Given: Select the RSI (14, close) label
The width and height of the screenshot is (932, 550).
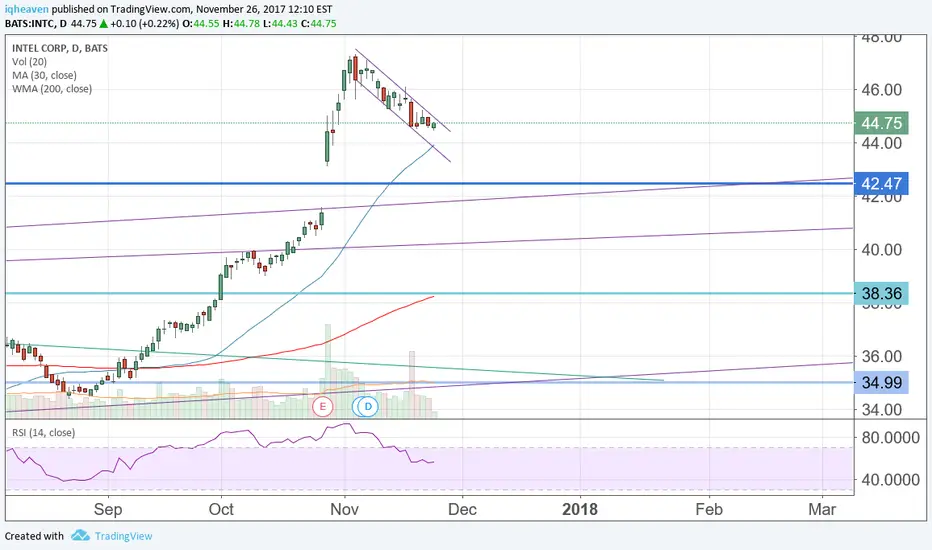Looking at the screenshot, I should tap(43, 433).
